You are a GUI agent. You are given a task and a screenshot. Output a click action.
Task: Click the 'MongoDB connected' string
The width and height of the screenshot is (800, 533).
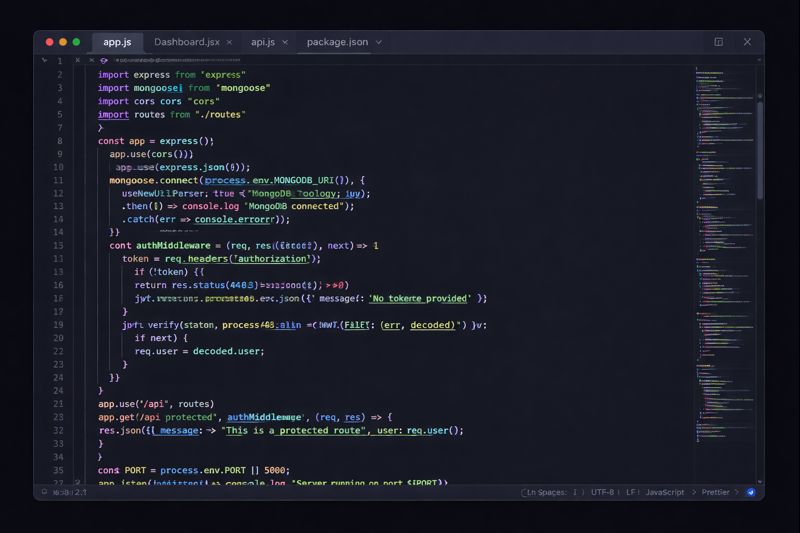[x=292, y=206]
